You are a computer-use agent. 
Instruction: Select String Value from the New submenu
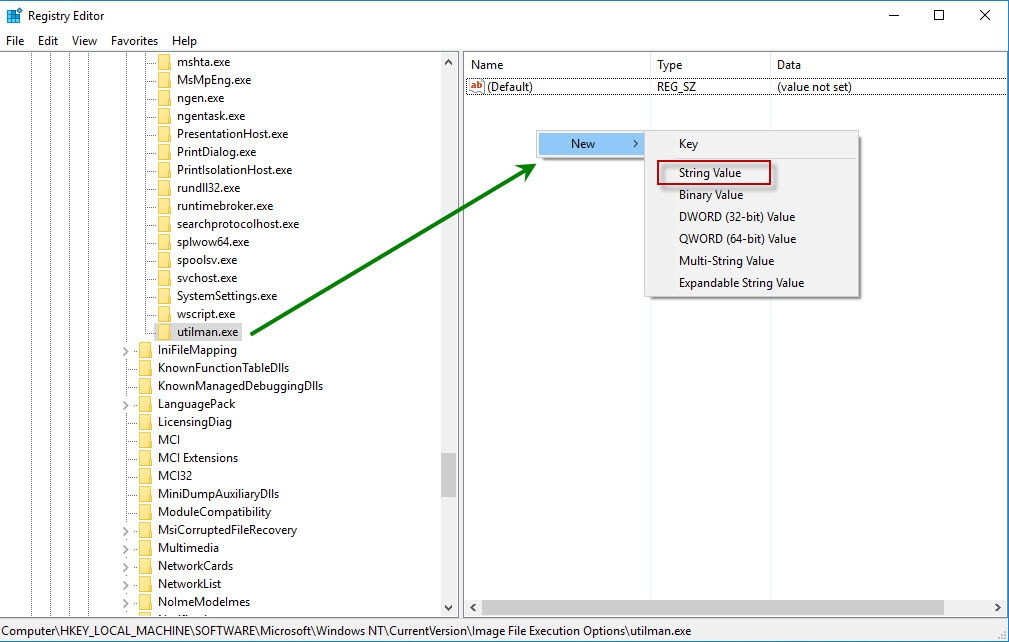tap(712, 172)
